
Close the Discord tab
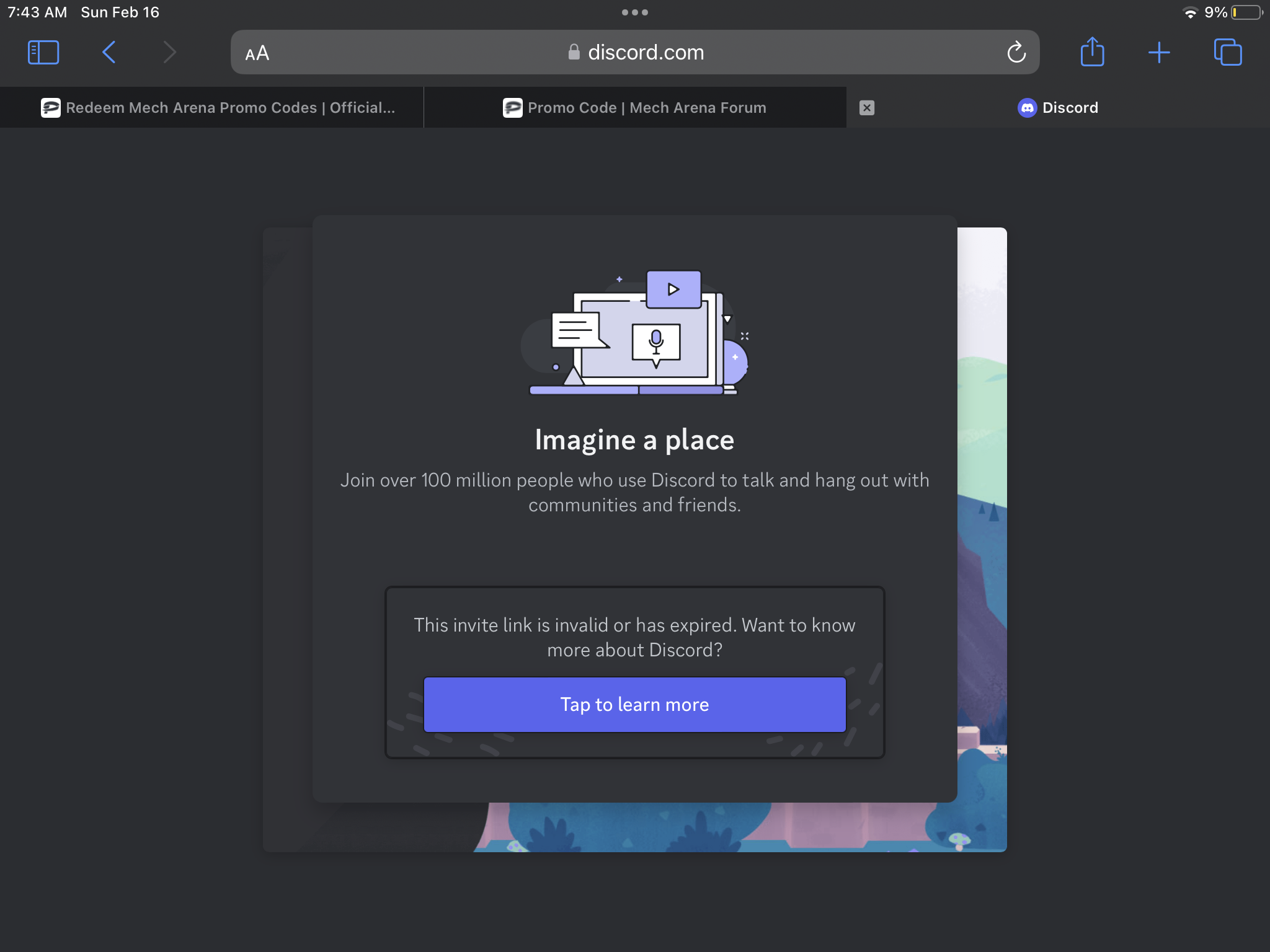coord(867,108)
